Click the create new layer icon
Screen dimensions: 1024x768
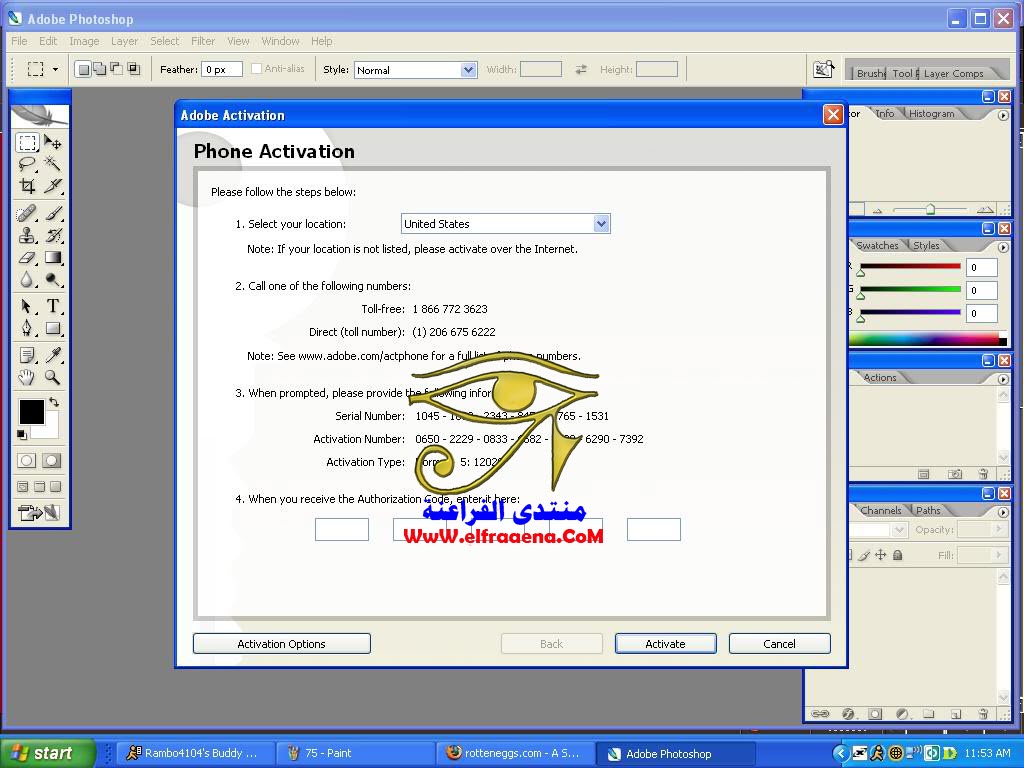coord(955,714)
